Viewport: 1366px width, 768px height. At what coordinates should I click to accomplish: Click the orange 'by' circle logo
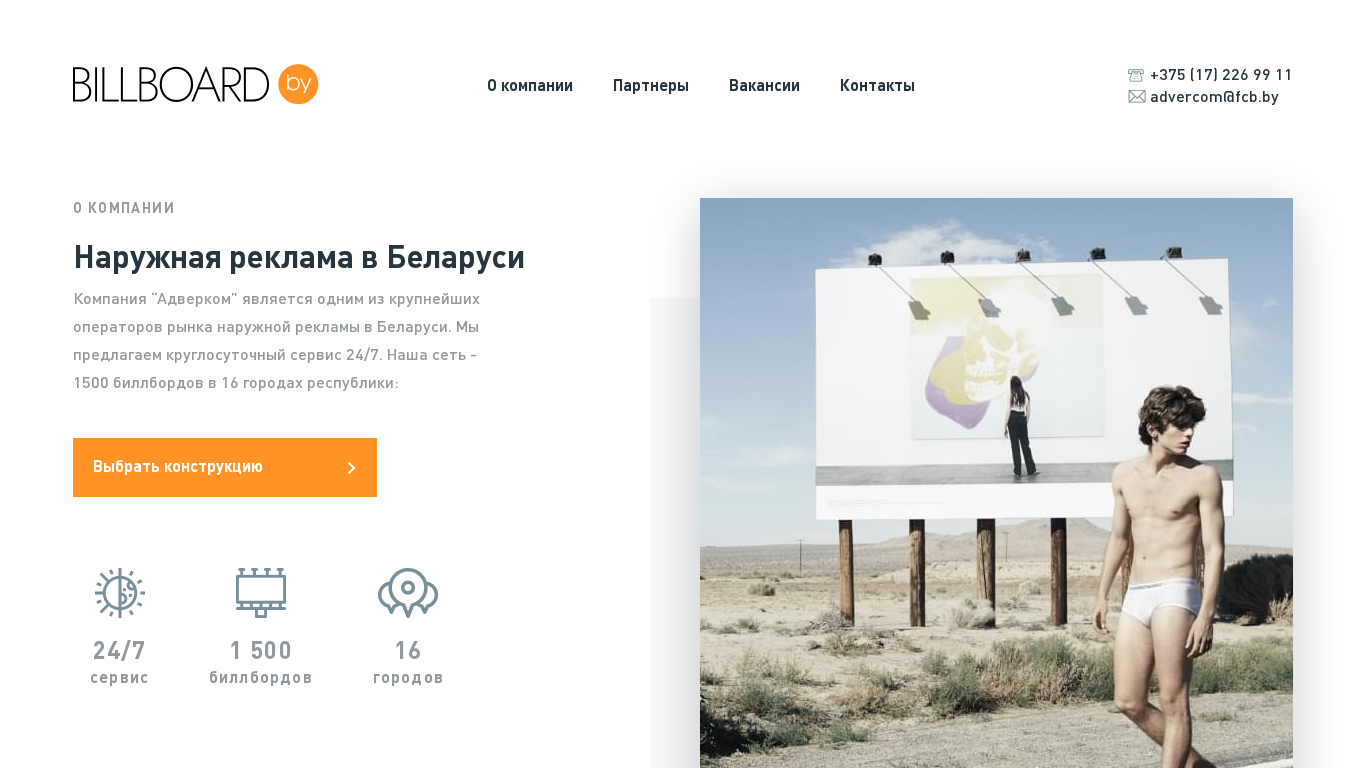click(298, 84)
